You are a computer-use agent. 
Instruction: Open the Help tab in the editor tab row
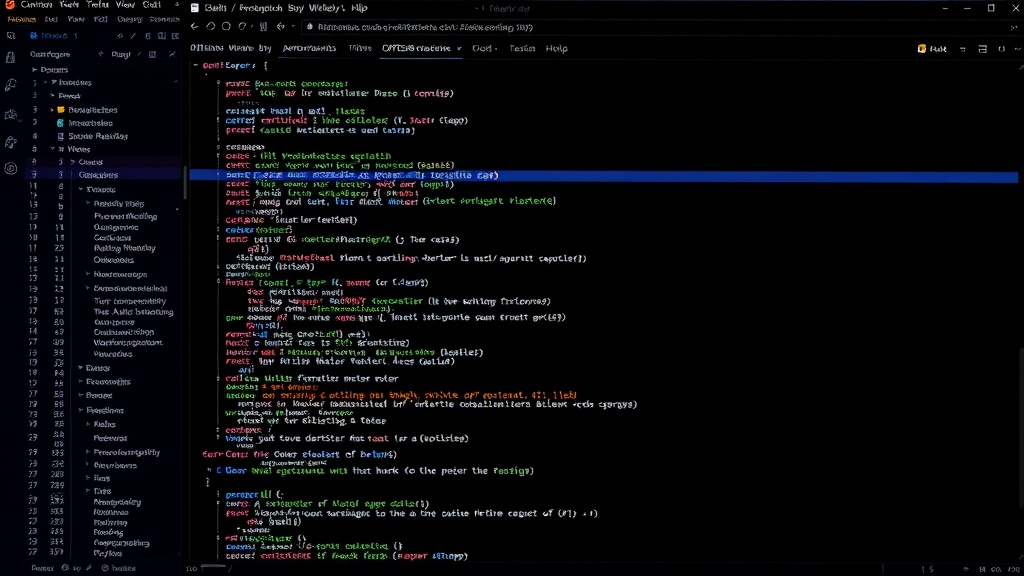click(x=556, y=48)
